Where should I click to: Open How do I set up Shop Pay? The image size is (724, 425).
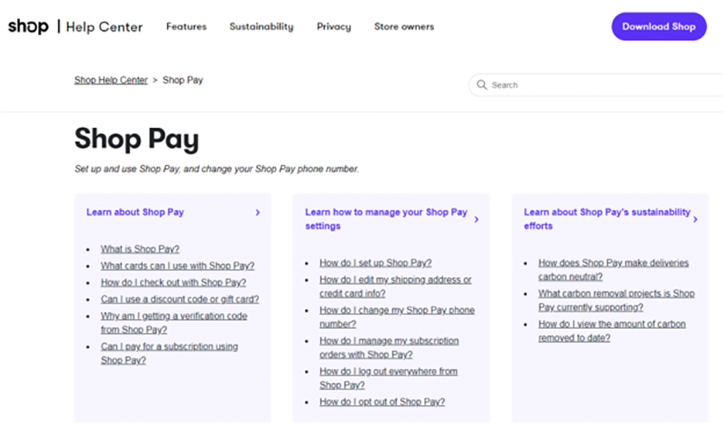pyautogui.click(x=375, y=263)
